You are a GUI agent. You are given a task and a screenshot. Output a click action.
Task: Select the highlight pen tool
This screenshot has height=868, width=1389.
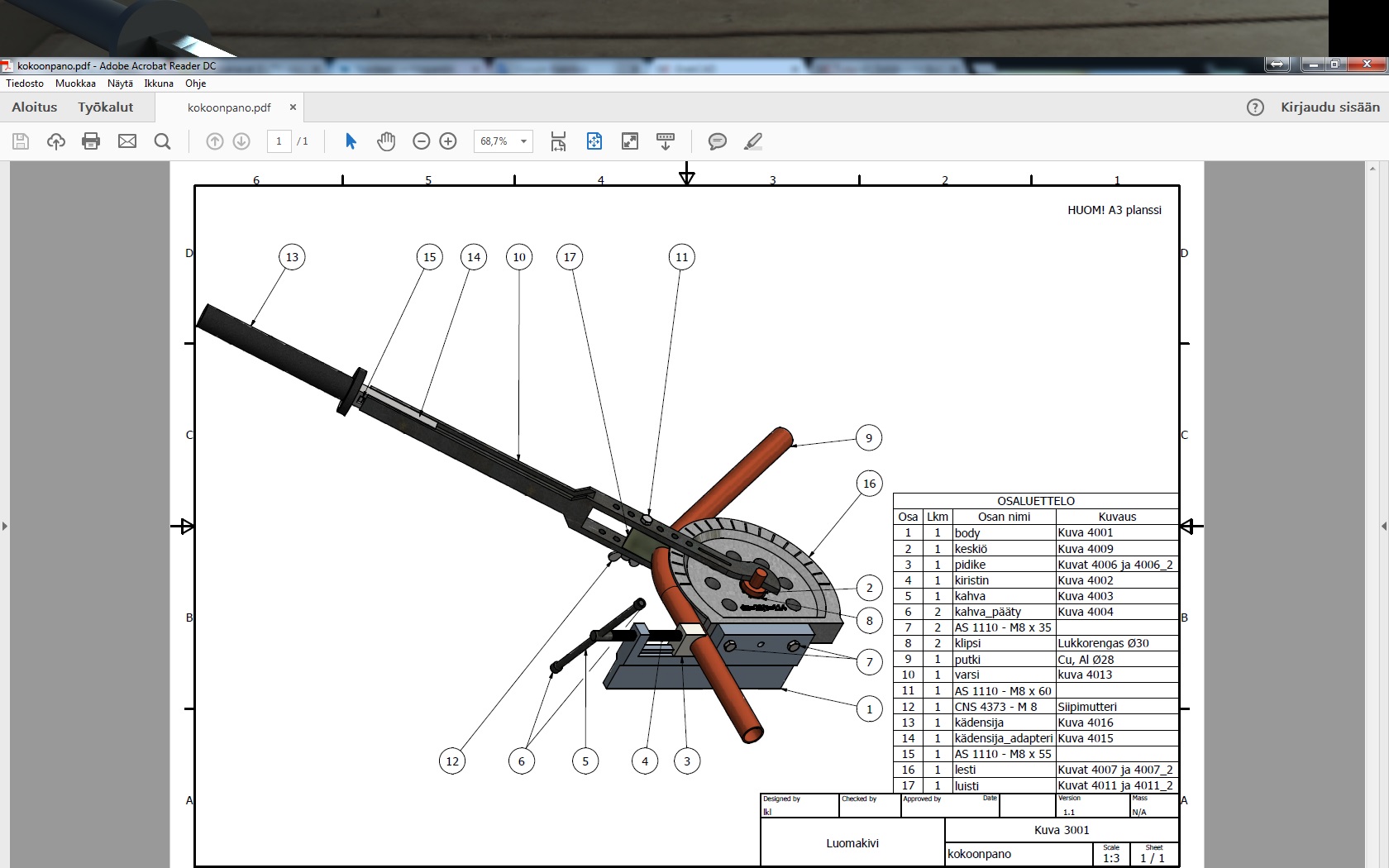pos(753,141)
